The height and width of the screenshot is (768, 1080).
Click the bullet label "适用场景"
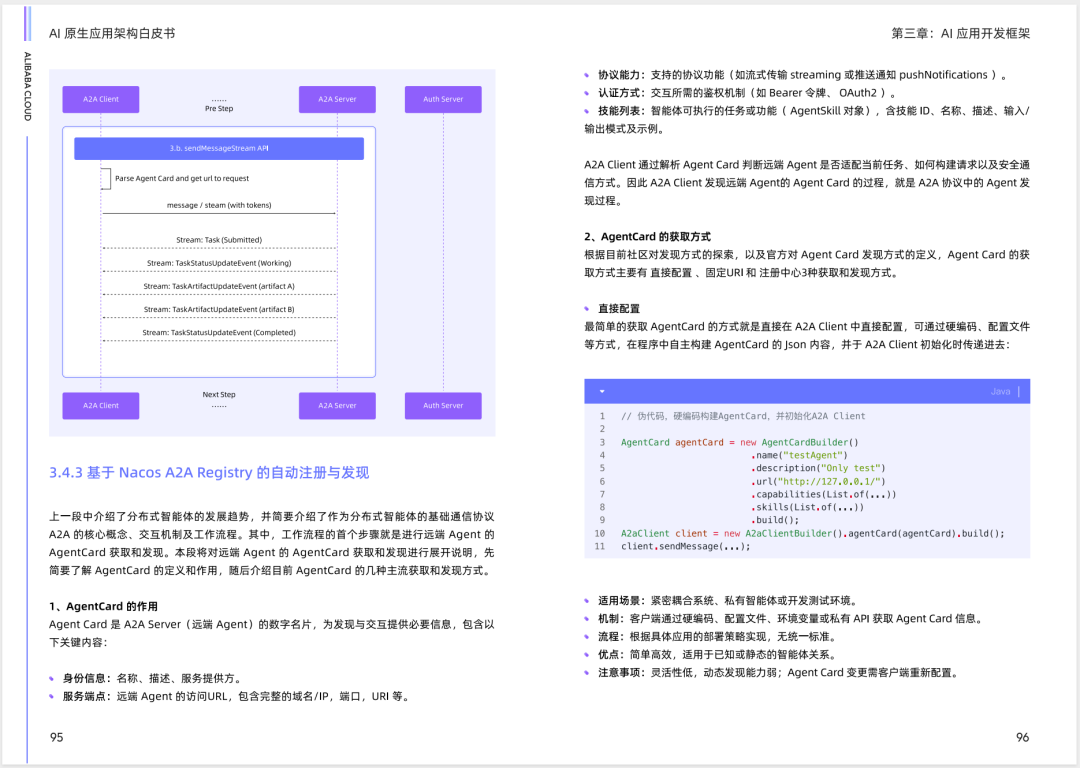pos(619,601)
